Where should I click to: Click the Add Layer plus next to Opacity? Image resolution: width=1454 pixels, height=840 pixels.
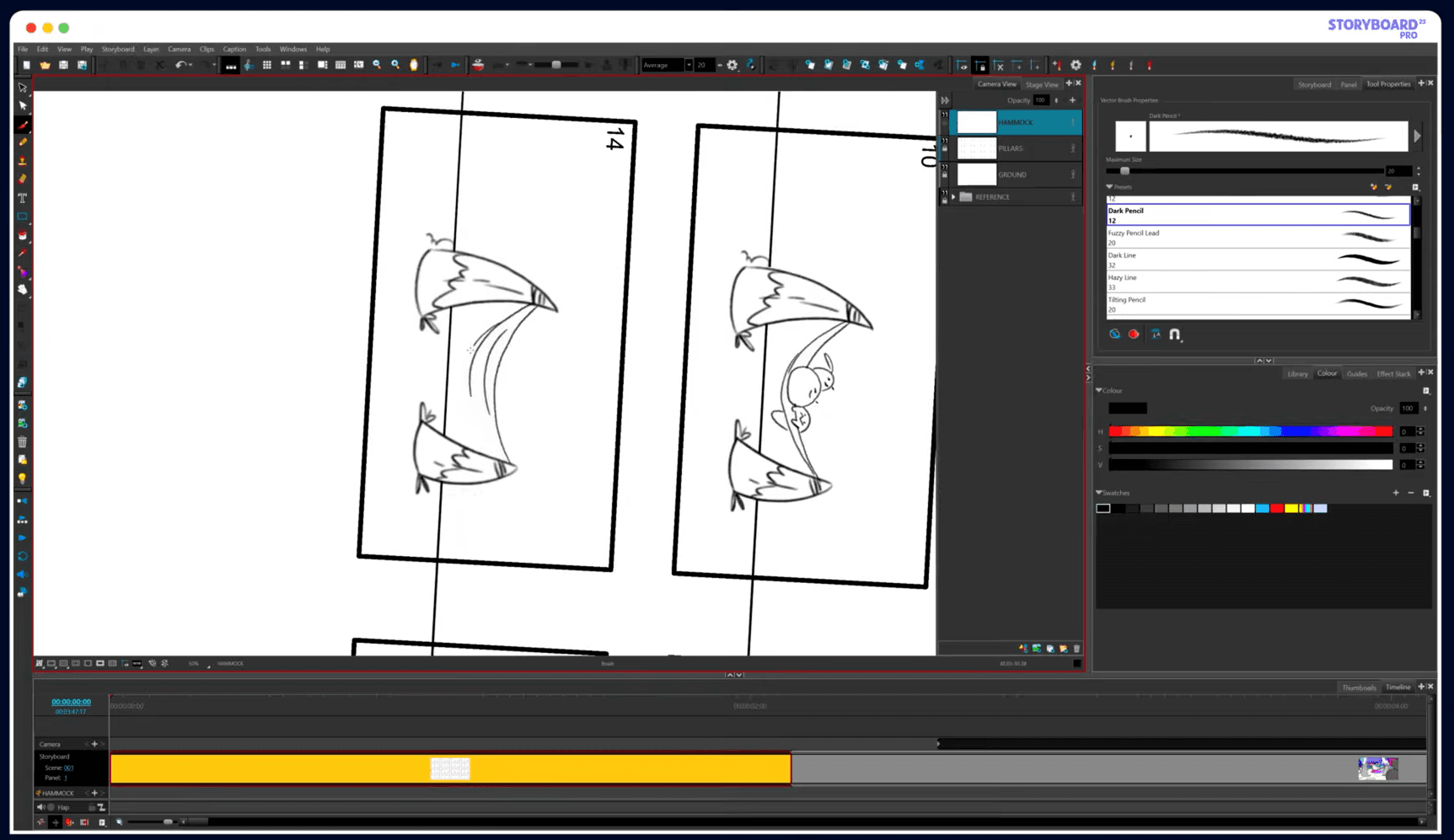1072,100
